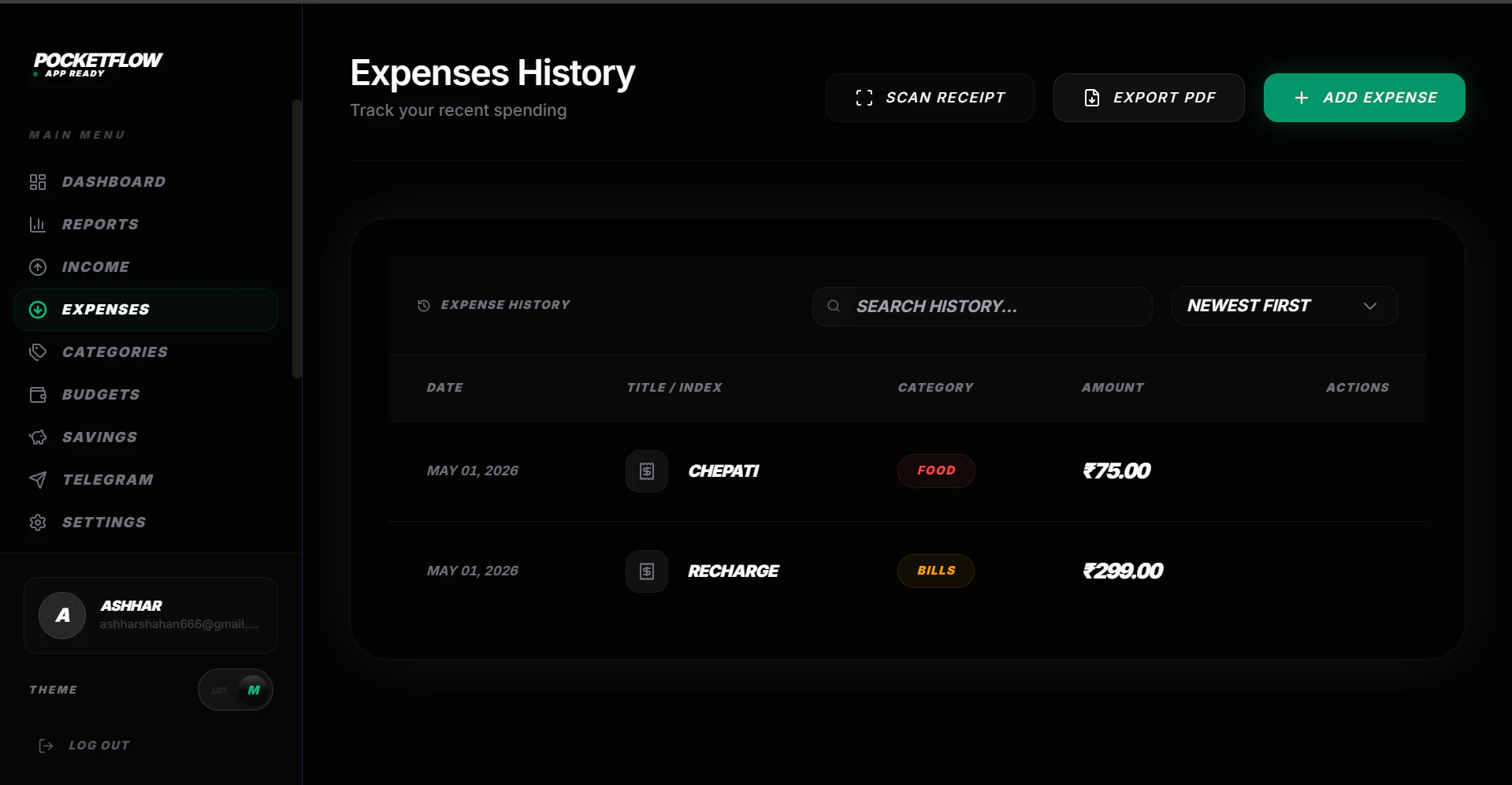Toggle the theme switch

click(x=236, y=690)
